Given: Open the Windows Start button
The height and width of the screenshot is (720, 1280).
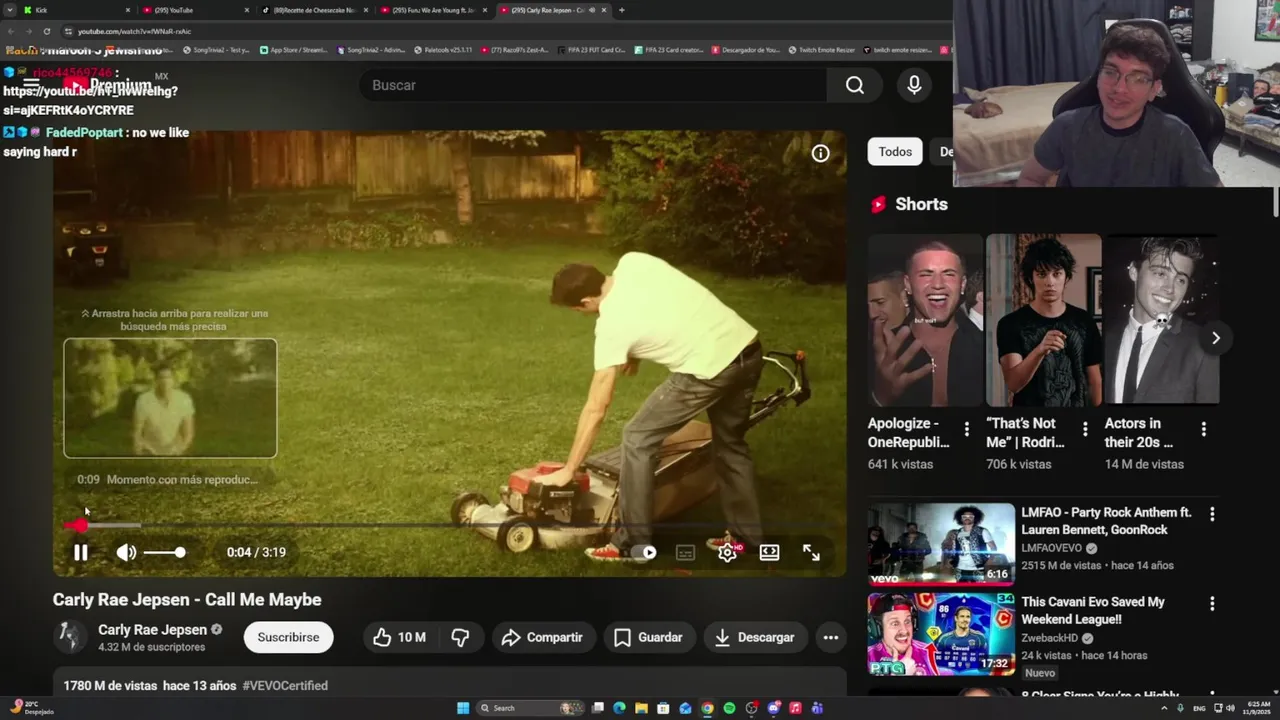Looking at the screenshot, I should pyautogui.click(x=463, y=708).
